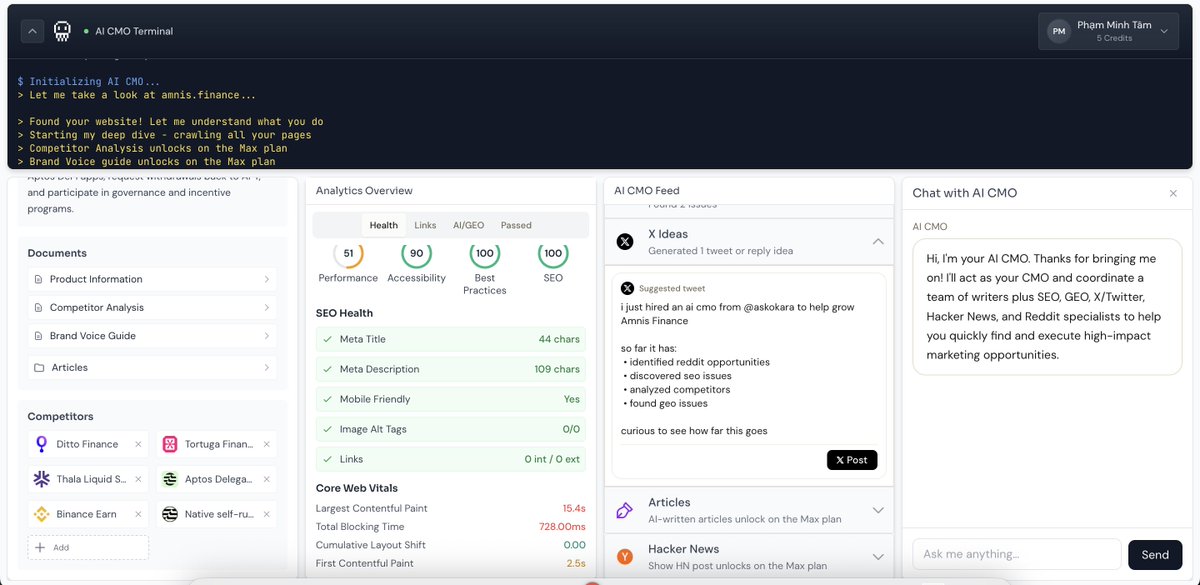Remove Thala Liquid Staking competitor
Screen dimensions: 1200x585
[138, 479]
